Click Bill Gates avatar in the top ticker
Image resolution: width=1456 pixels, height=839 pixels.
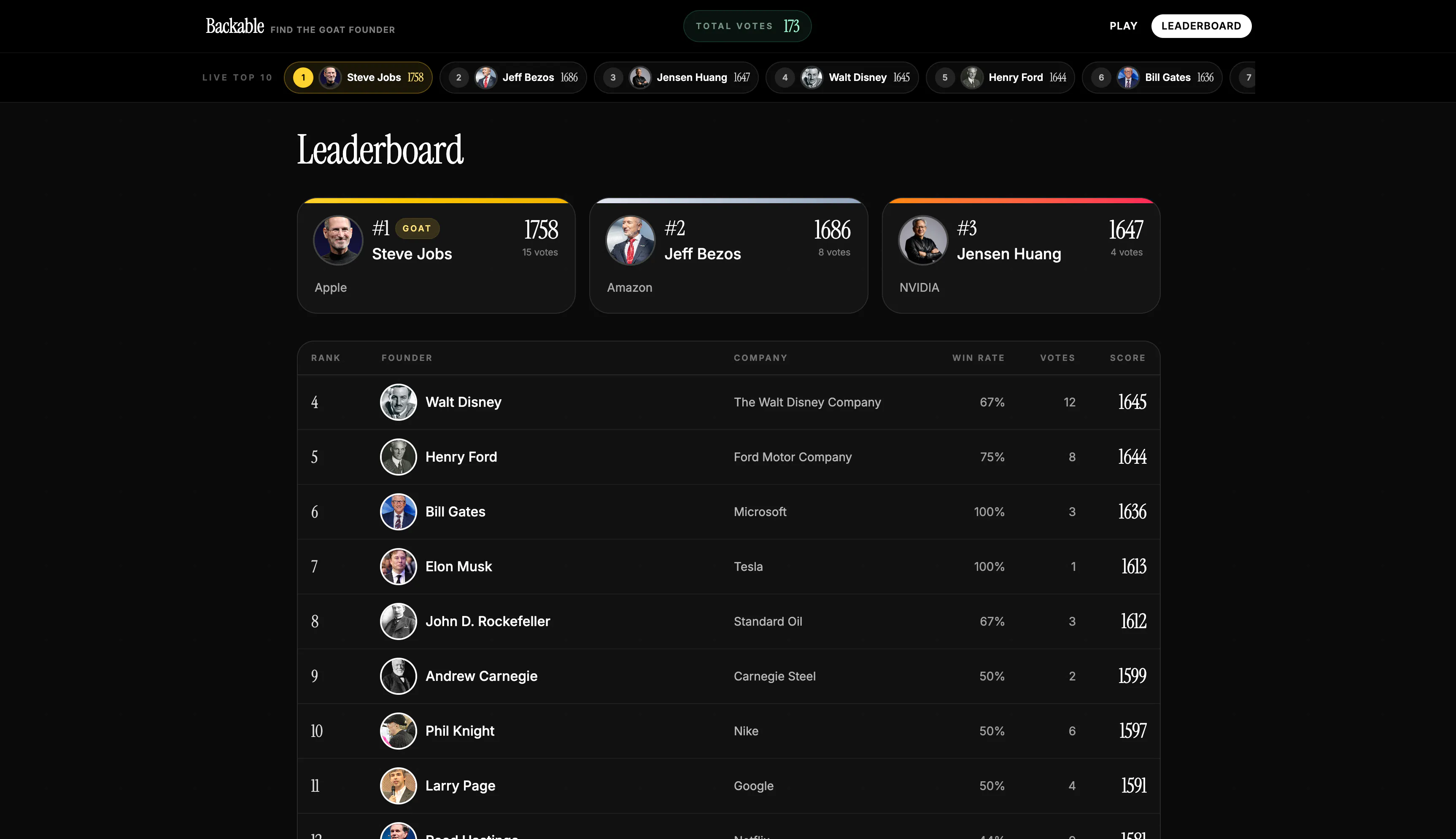tap(1128, 77)
